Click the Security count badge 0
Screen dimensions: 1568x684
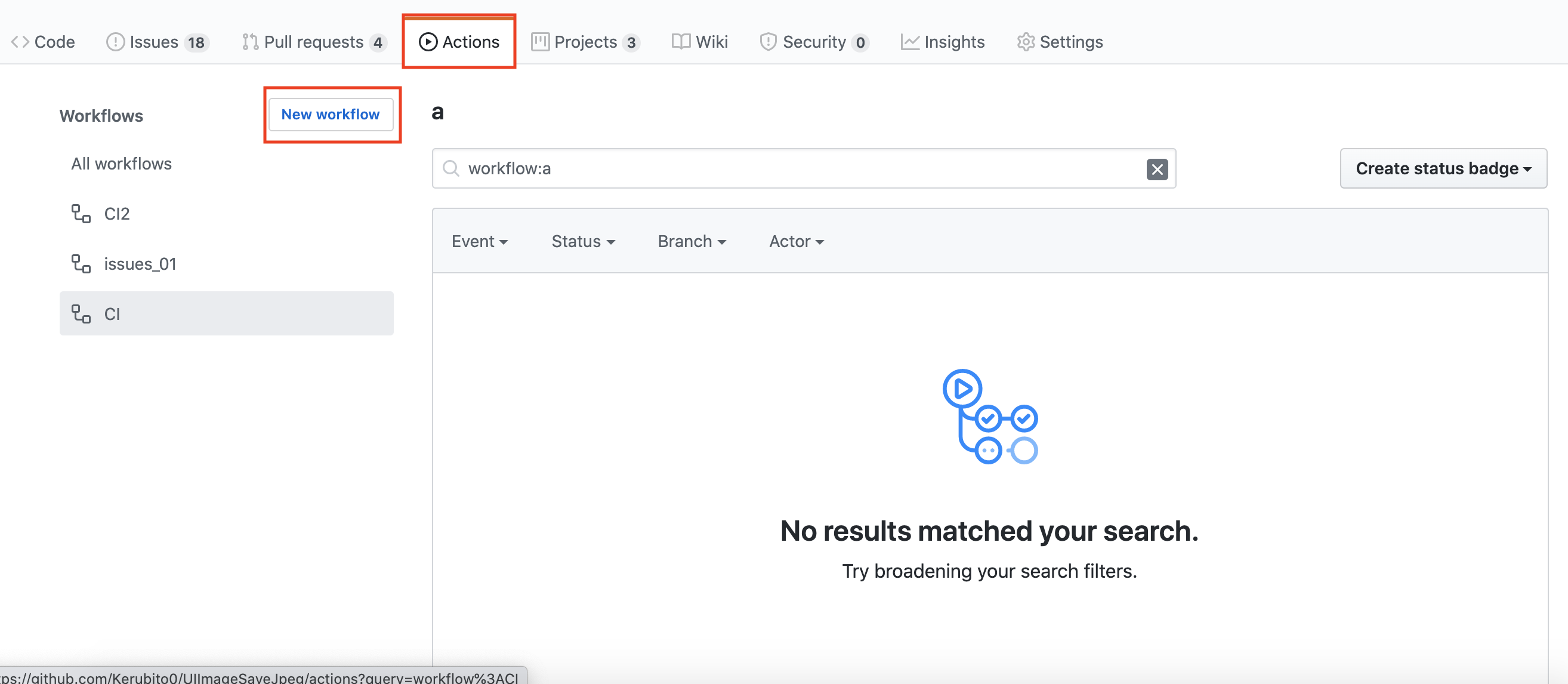[860, 42]
